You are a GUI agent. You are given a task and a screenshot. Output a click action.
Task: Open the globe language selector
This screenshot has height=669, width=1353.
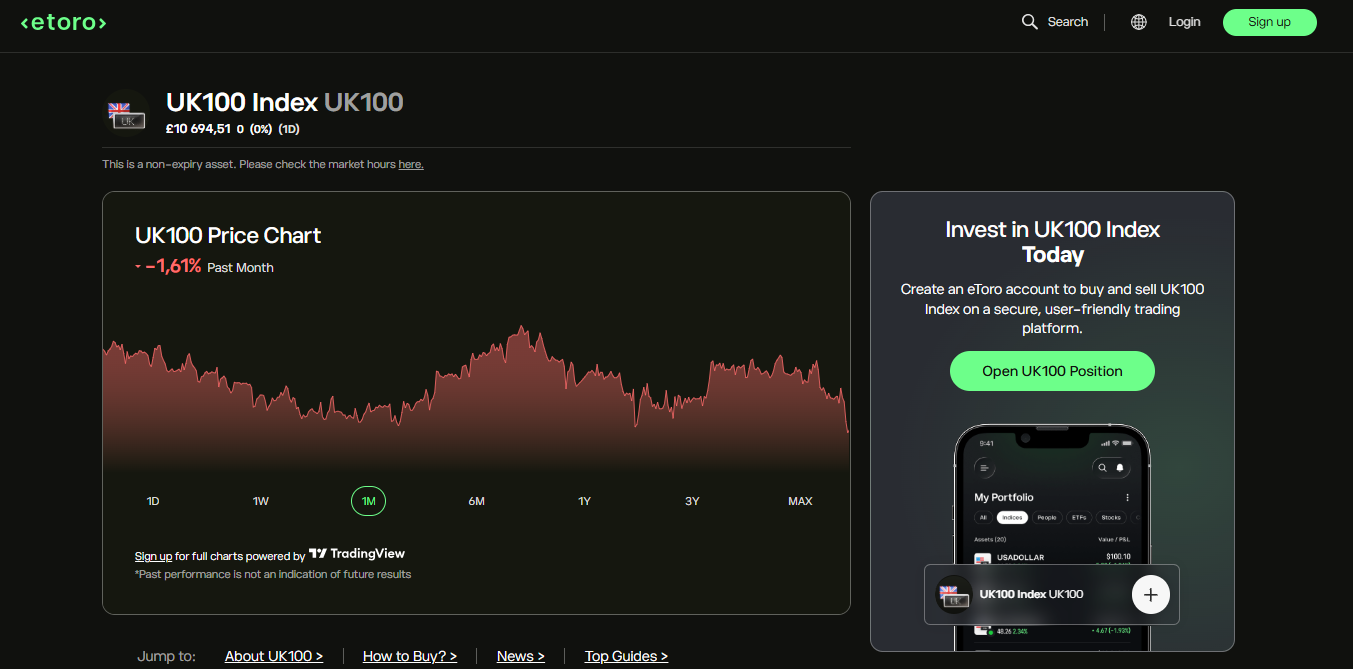(1139, 22)
